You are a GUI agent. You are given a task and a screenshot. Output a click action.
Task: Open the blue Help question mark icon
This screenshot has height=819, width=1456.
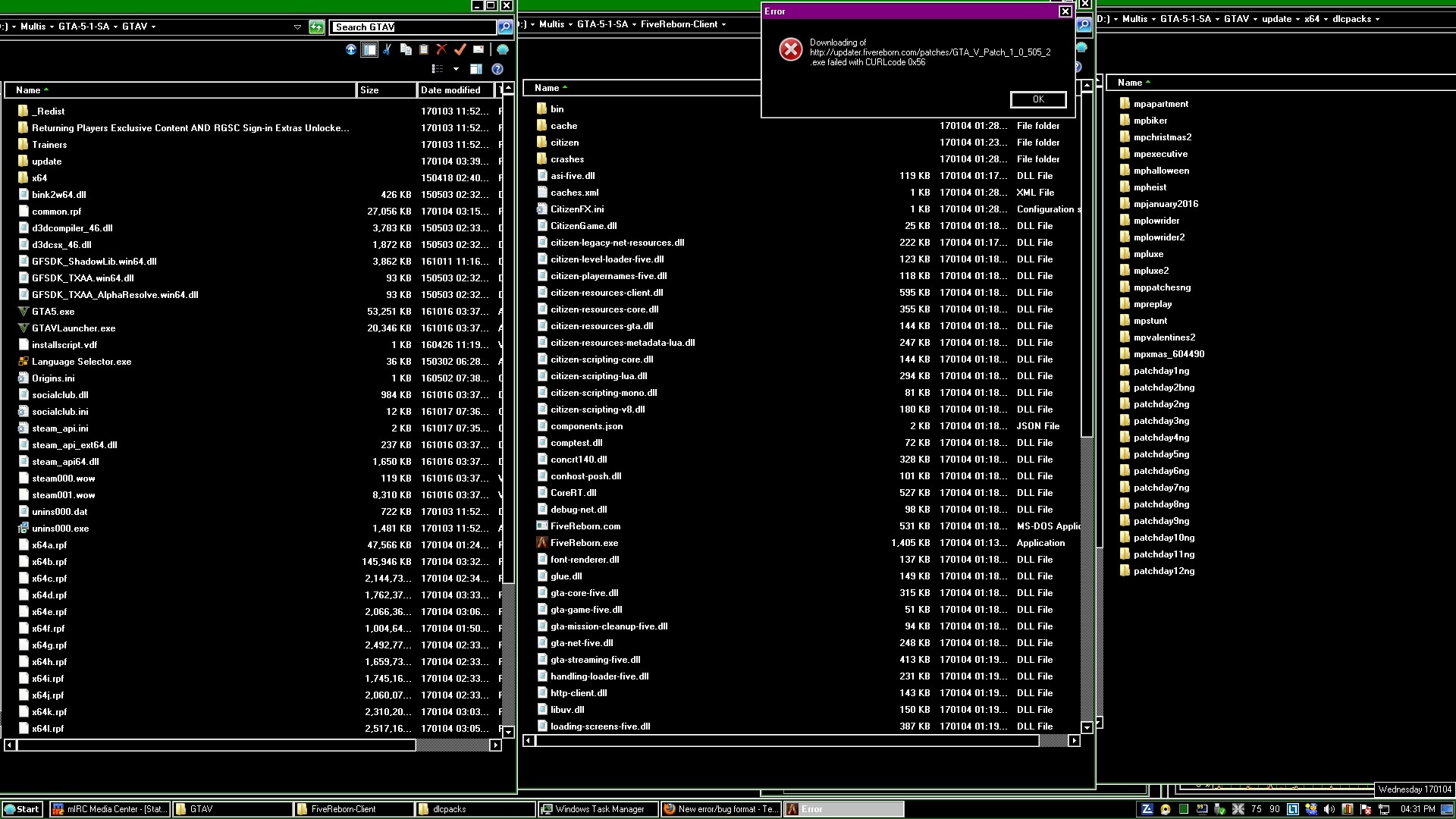[497, 69]
